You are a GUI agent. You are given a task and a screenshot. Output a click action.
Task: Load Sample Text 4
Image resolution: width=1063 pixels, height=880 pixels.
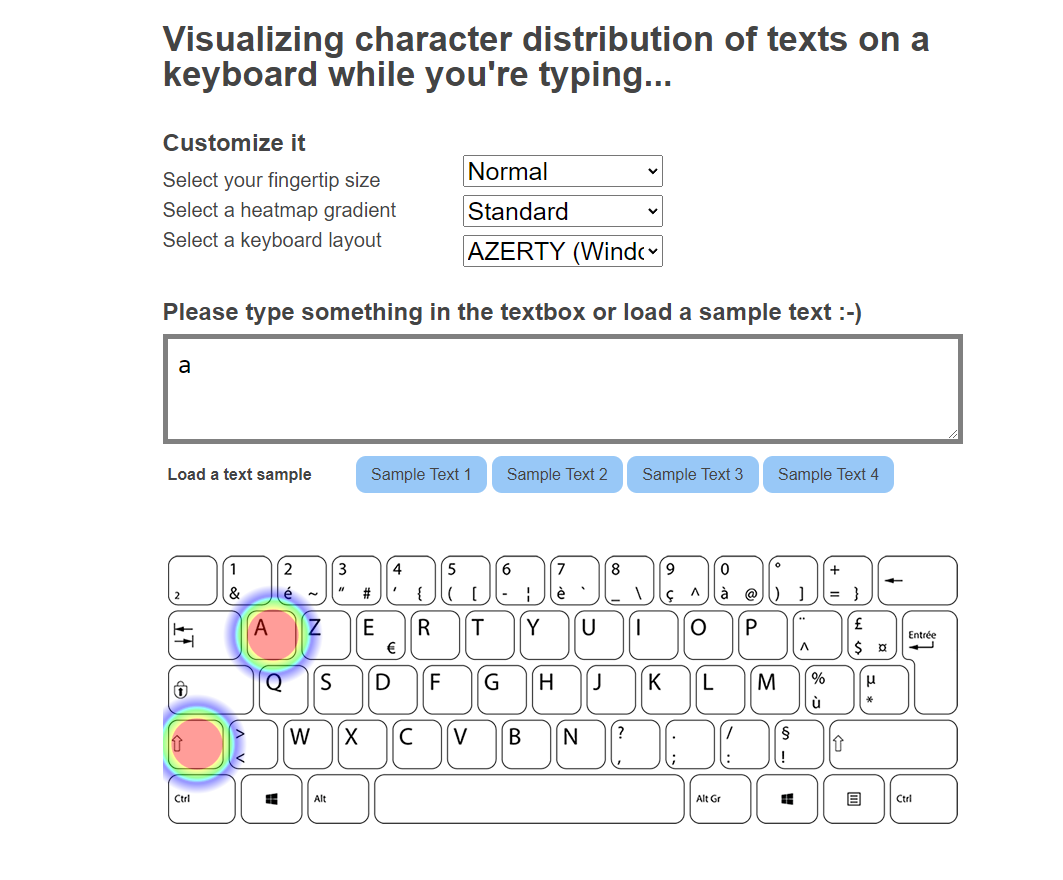point(828,475)
